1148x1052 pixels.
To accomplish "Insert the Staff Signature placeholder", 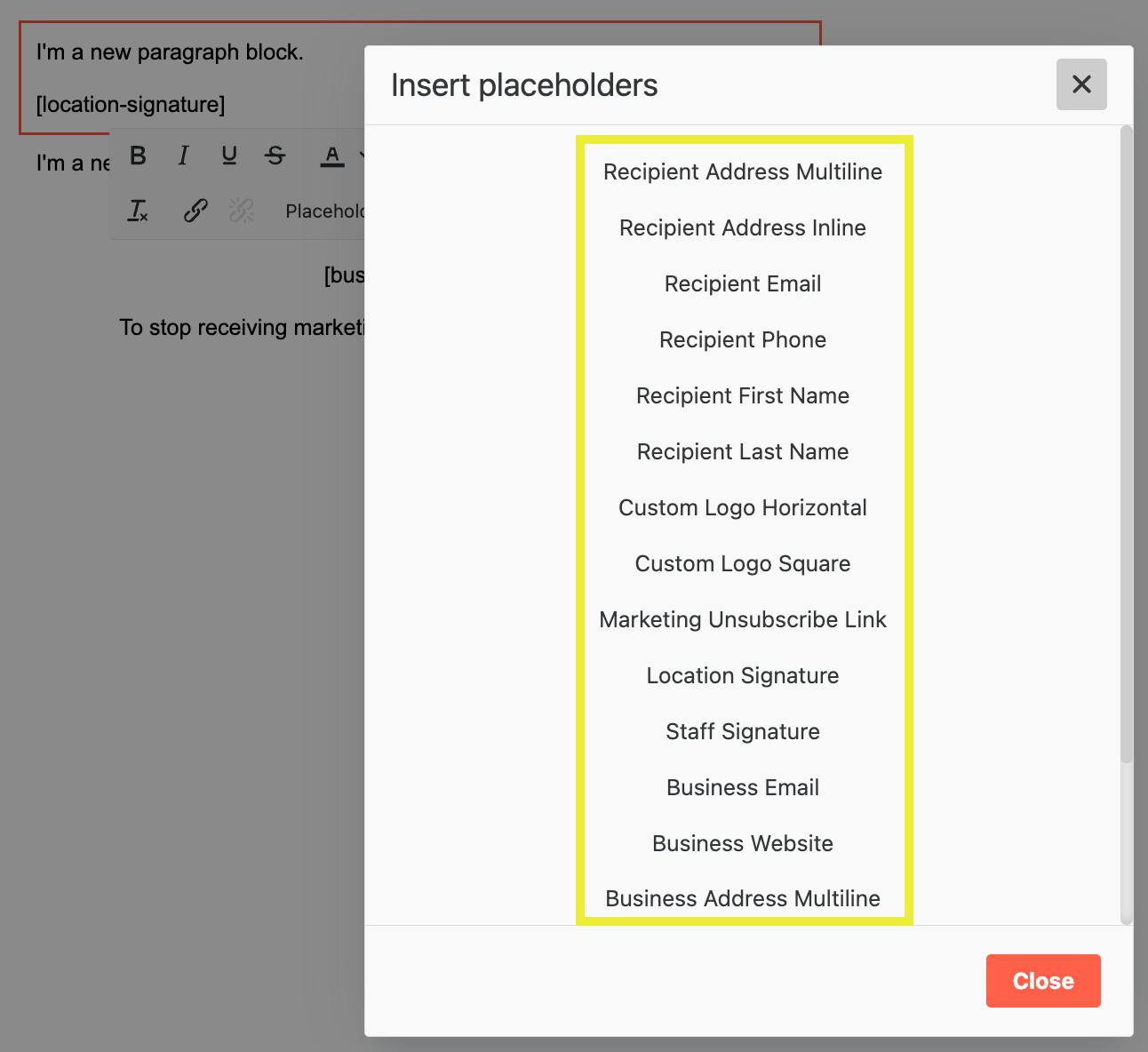I will (743, 731).
